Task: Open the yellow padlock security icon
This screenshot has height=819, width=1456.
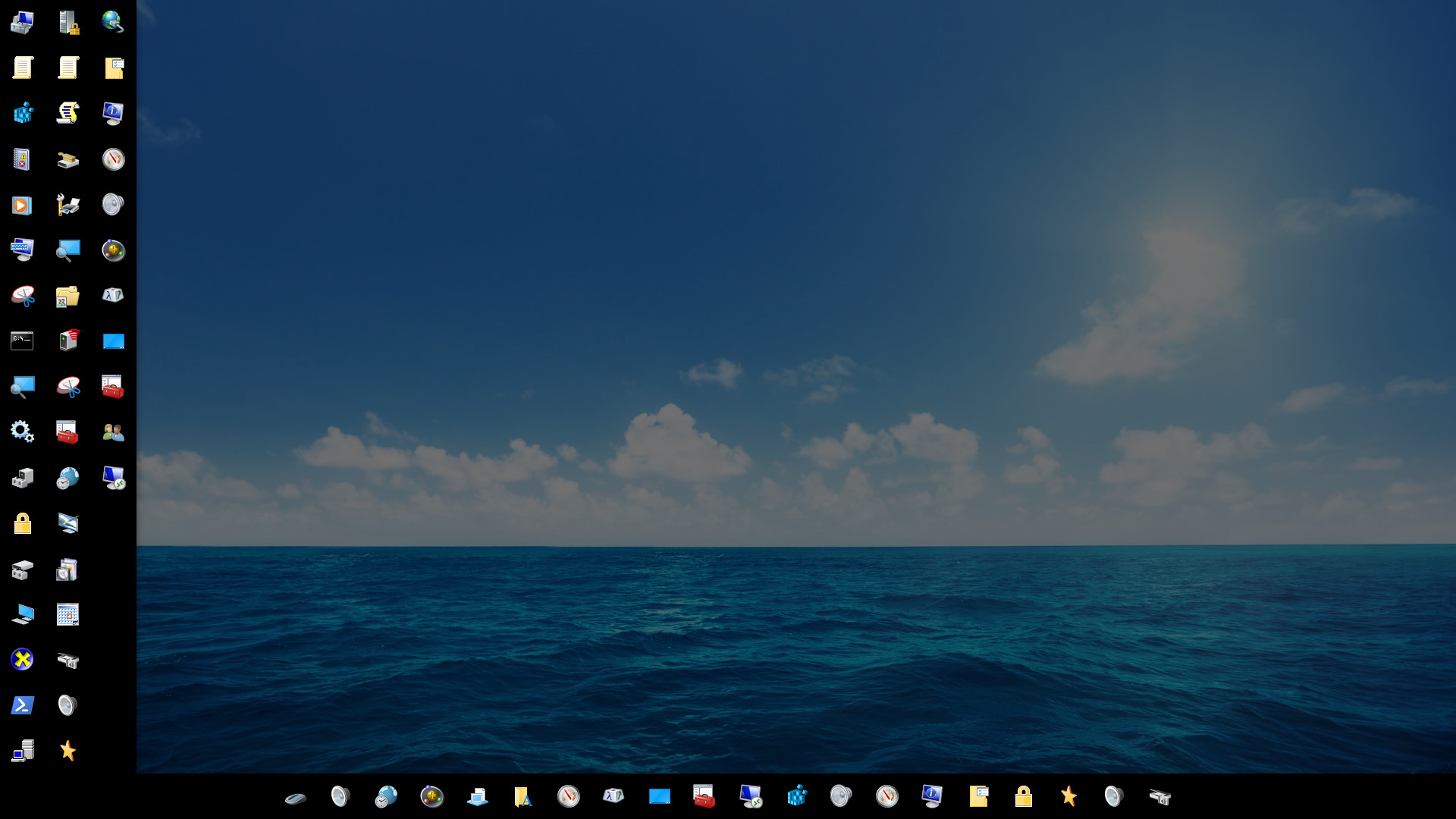Action: 23,523
